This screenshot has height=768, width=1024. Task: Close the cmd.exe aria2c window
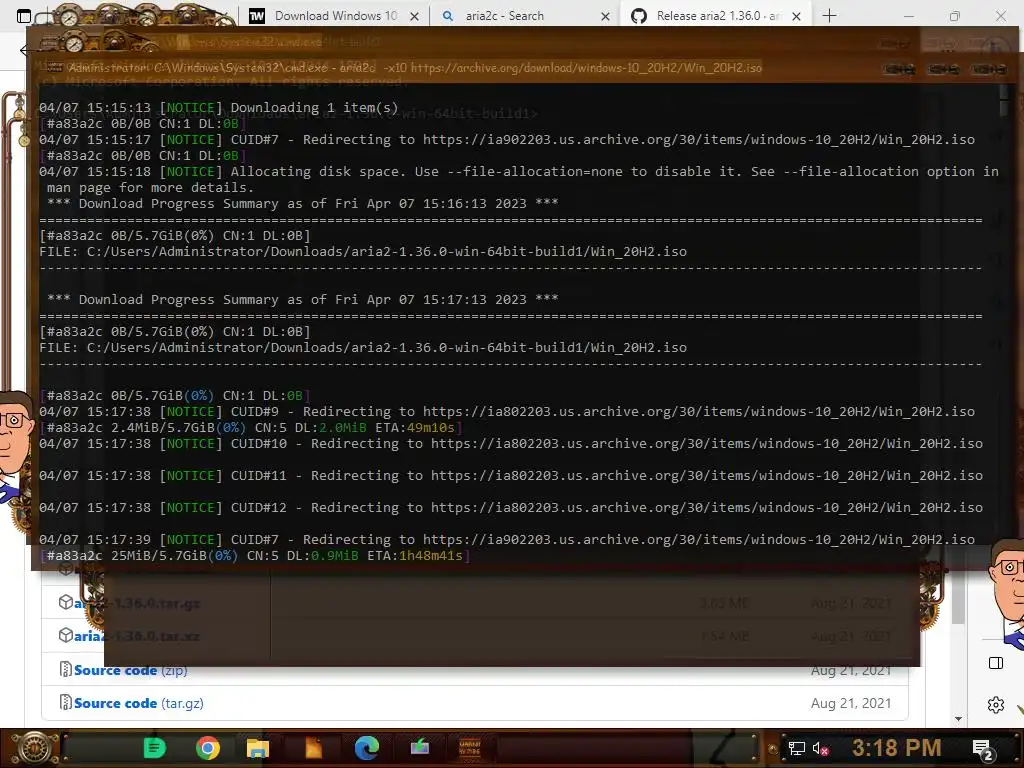pos(987,69)
